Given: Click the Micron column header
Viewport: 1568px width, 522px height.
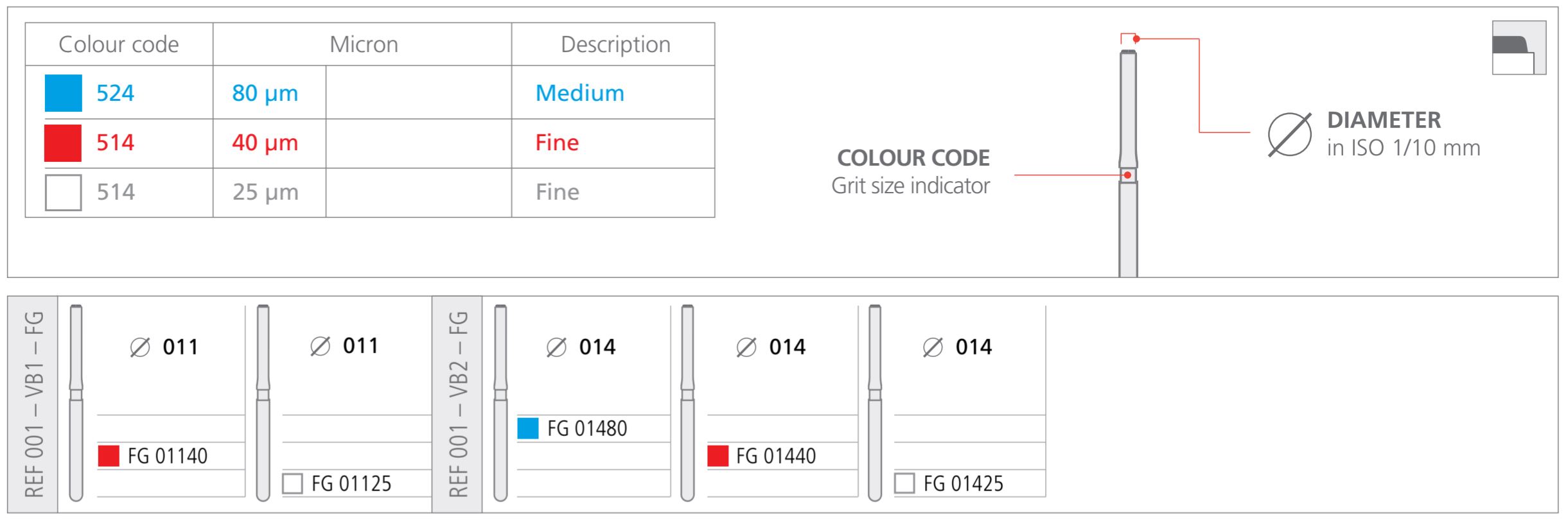Looking at the screenshot, I should tap(364, 44).
